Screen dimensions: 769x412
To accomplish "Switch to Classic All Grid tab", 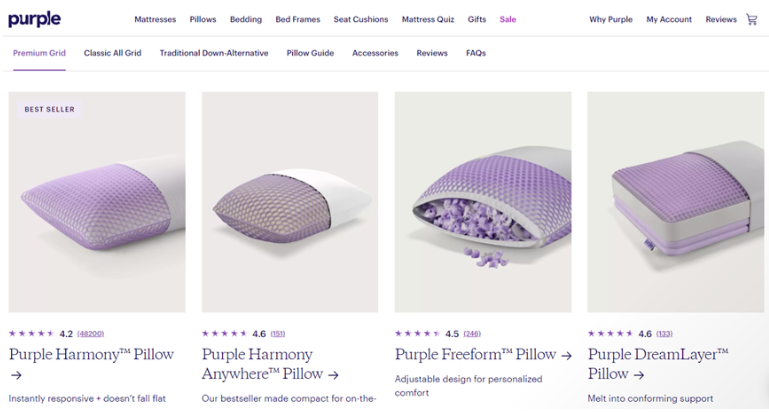I will coord(112,53).
